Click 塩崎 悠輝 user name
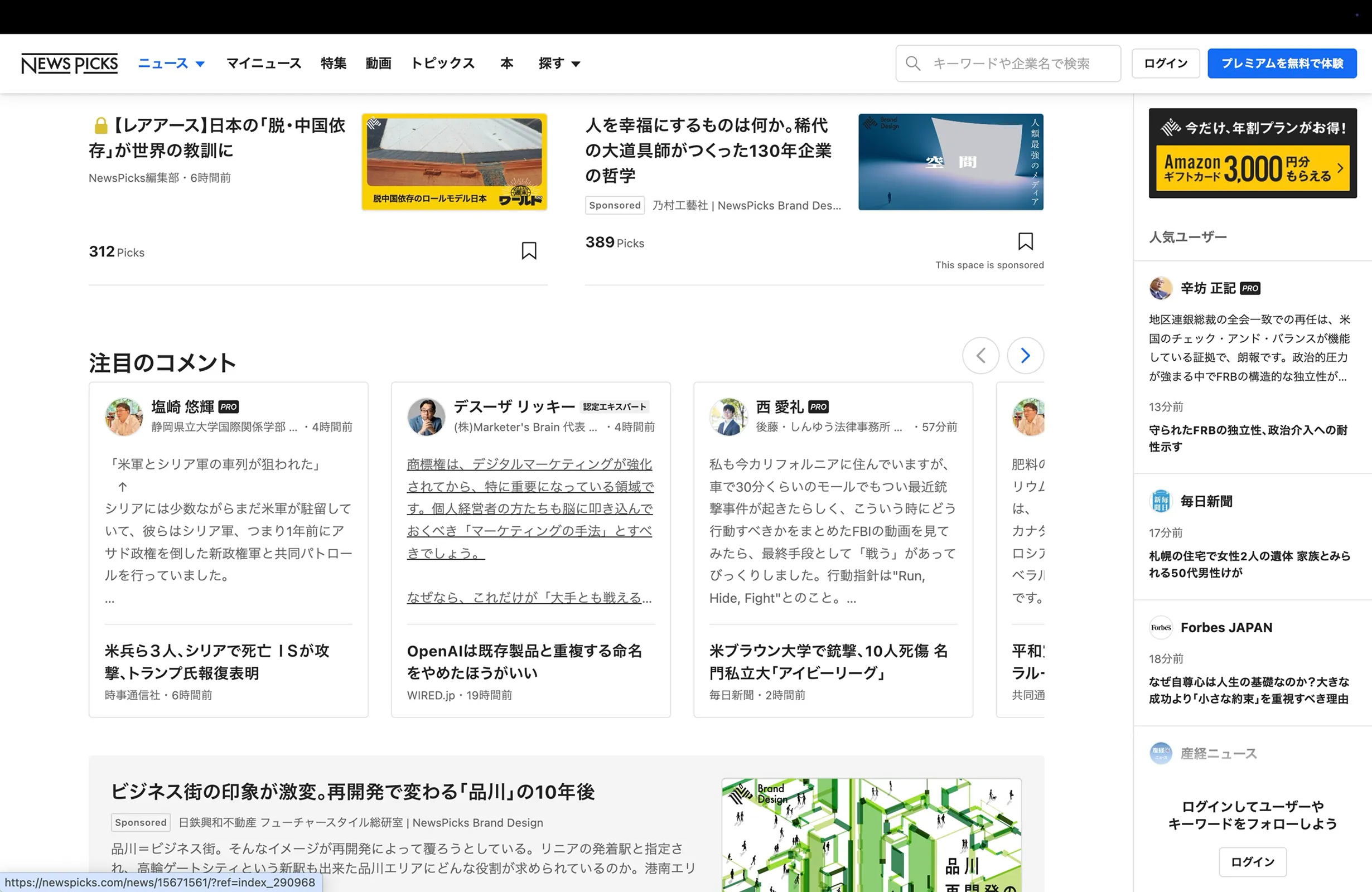Screen dimensions: 1372x892 (x=183, y=407)
